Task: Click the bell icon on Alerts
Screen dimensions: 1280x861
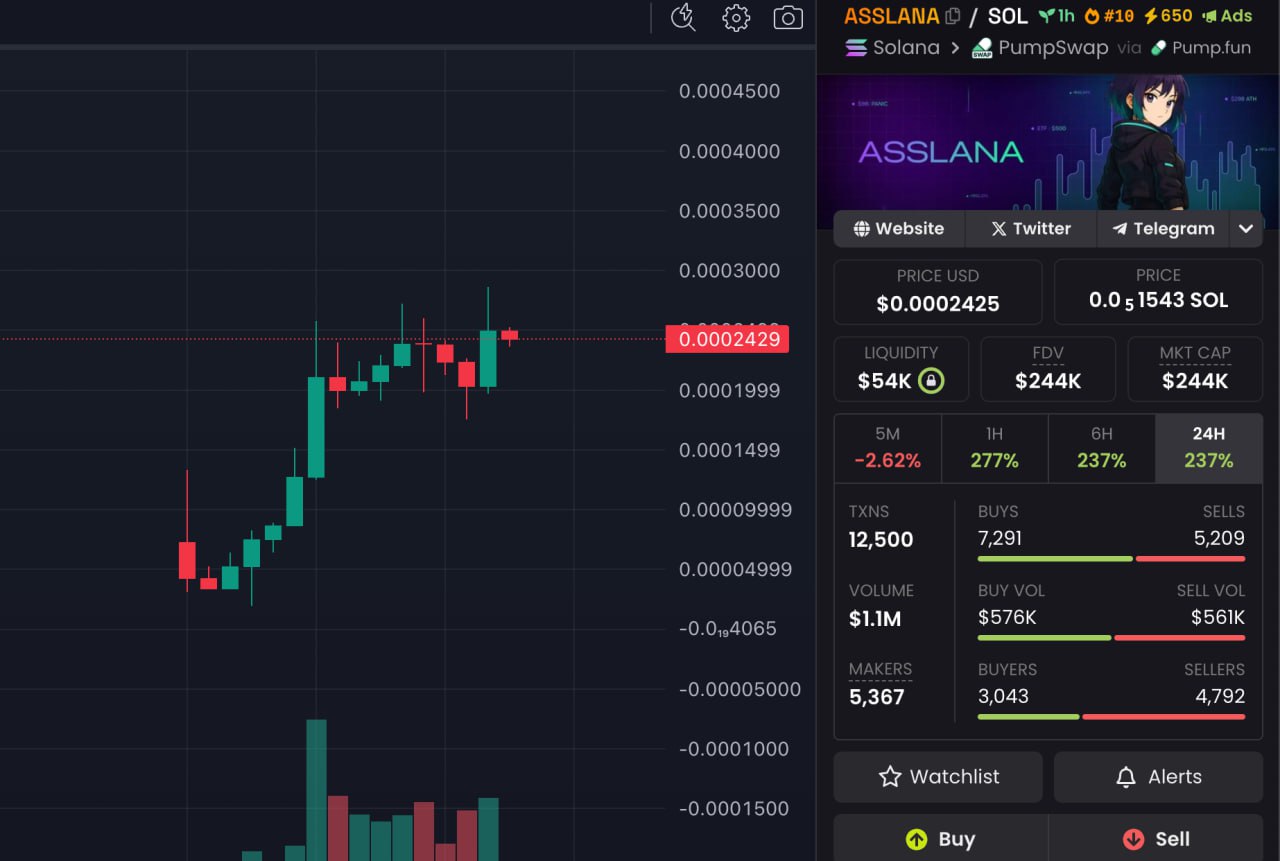Action: pos(1126,777)
